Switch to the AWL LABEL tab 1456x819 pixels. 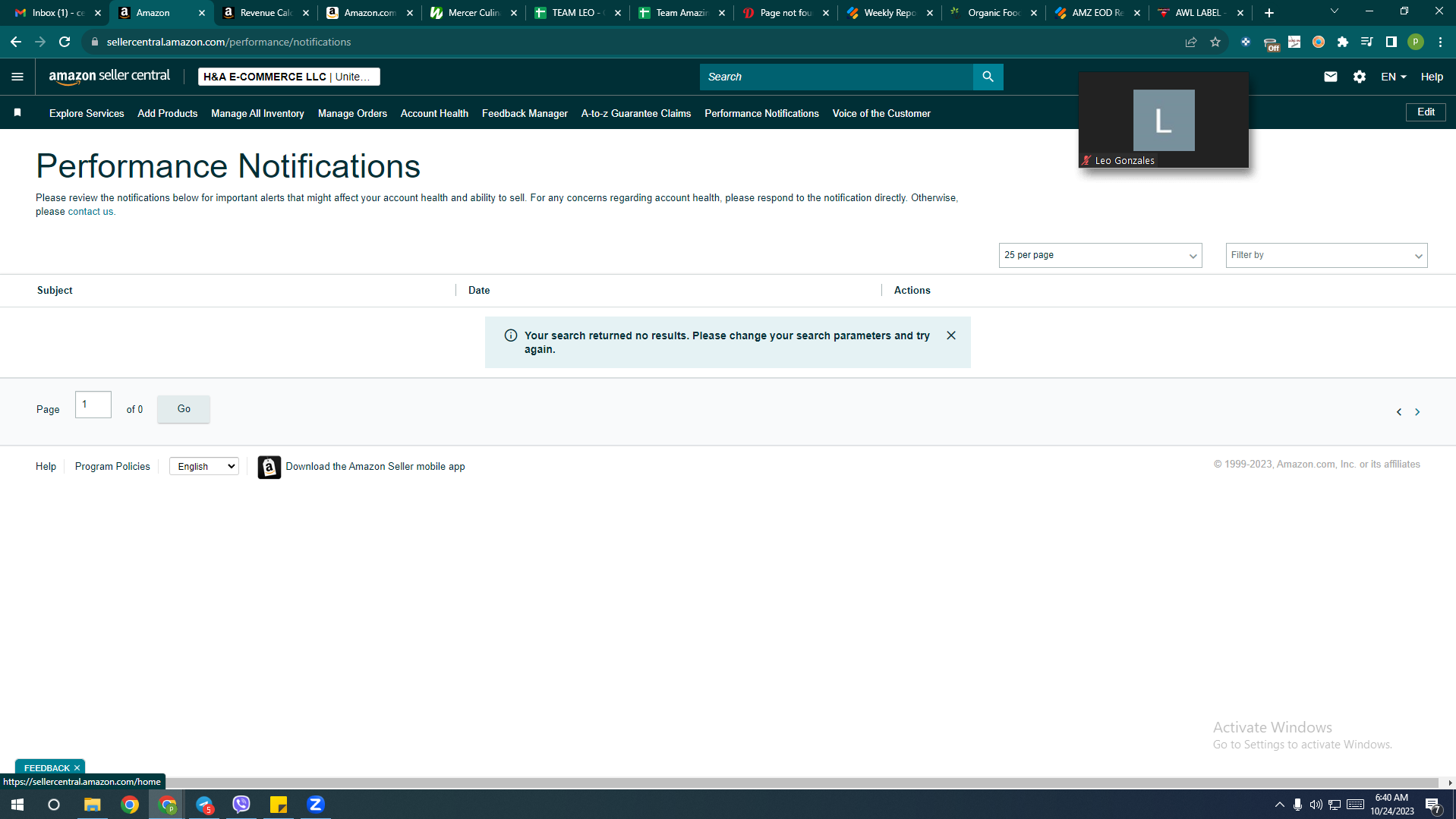(1200, 13)
